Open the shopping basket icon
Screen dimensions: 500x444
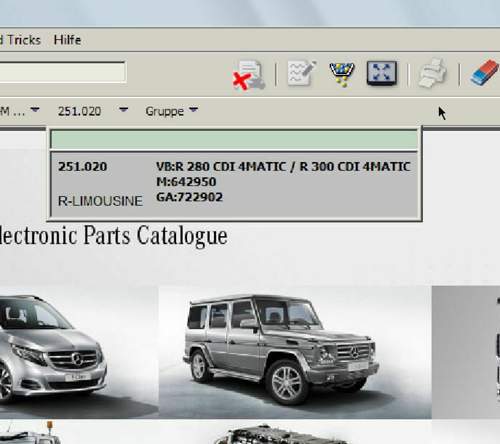coord(342,74)
